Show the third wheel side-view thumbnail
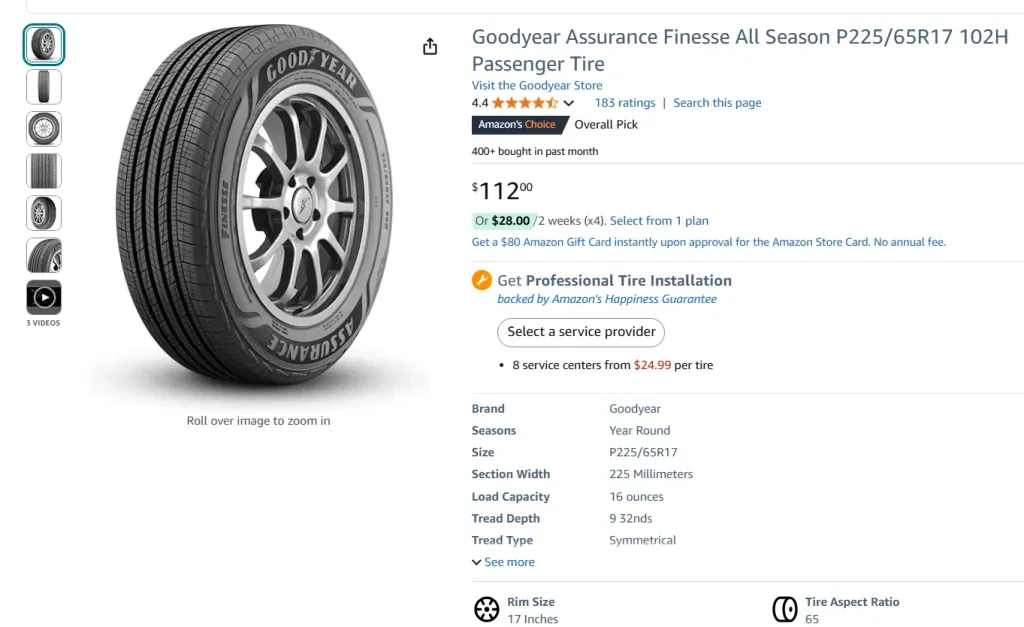Viewport: 1024px width, 627px height. (44, 129)
